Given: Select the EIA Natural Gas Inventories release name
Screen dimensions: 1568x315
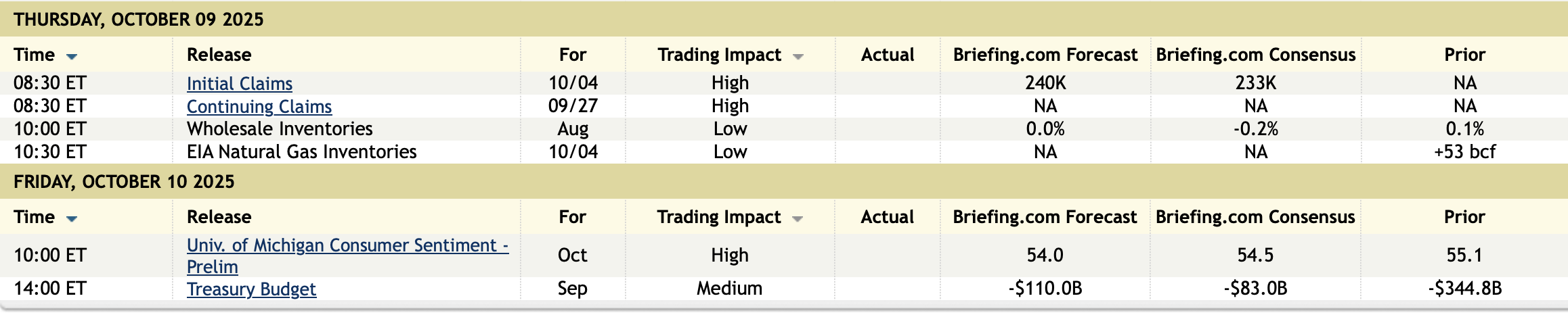Looking at the screenshot, I should 301,152.
